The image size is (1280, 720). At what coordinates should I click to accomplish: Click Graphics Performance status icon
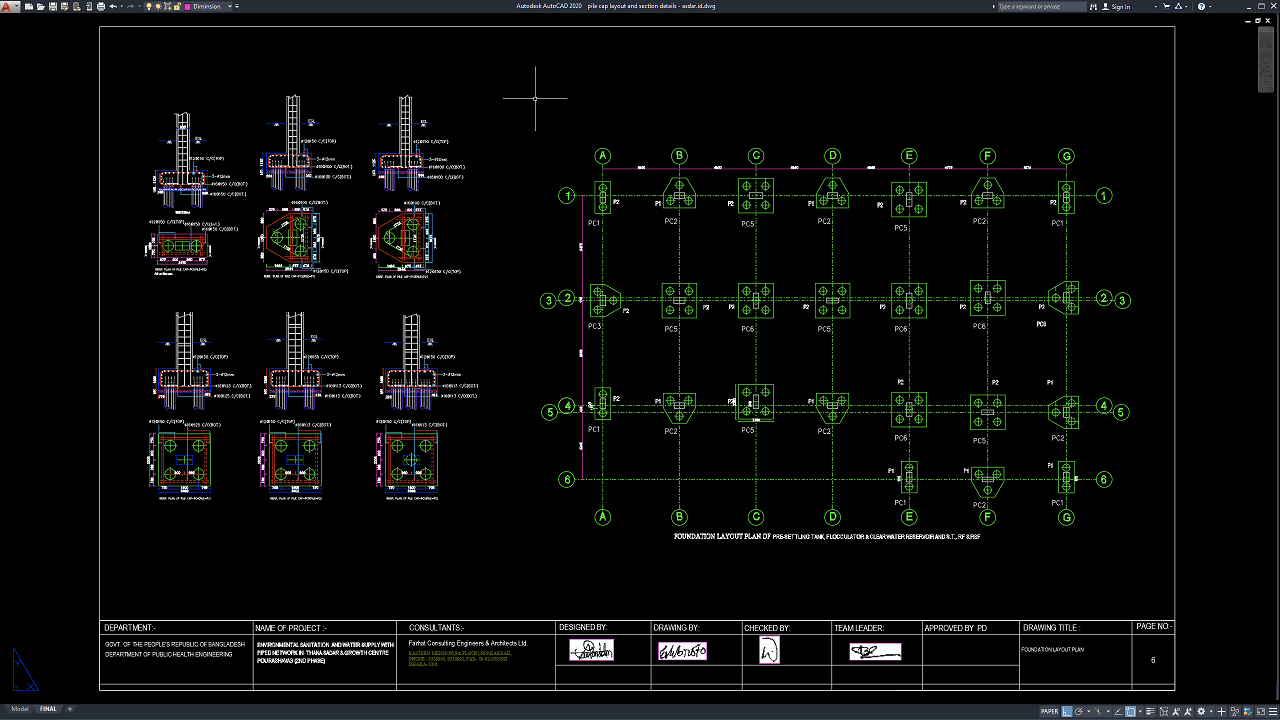point(1246,712)
